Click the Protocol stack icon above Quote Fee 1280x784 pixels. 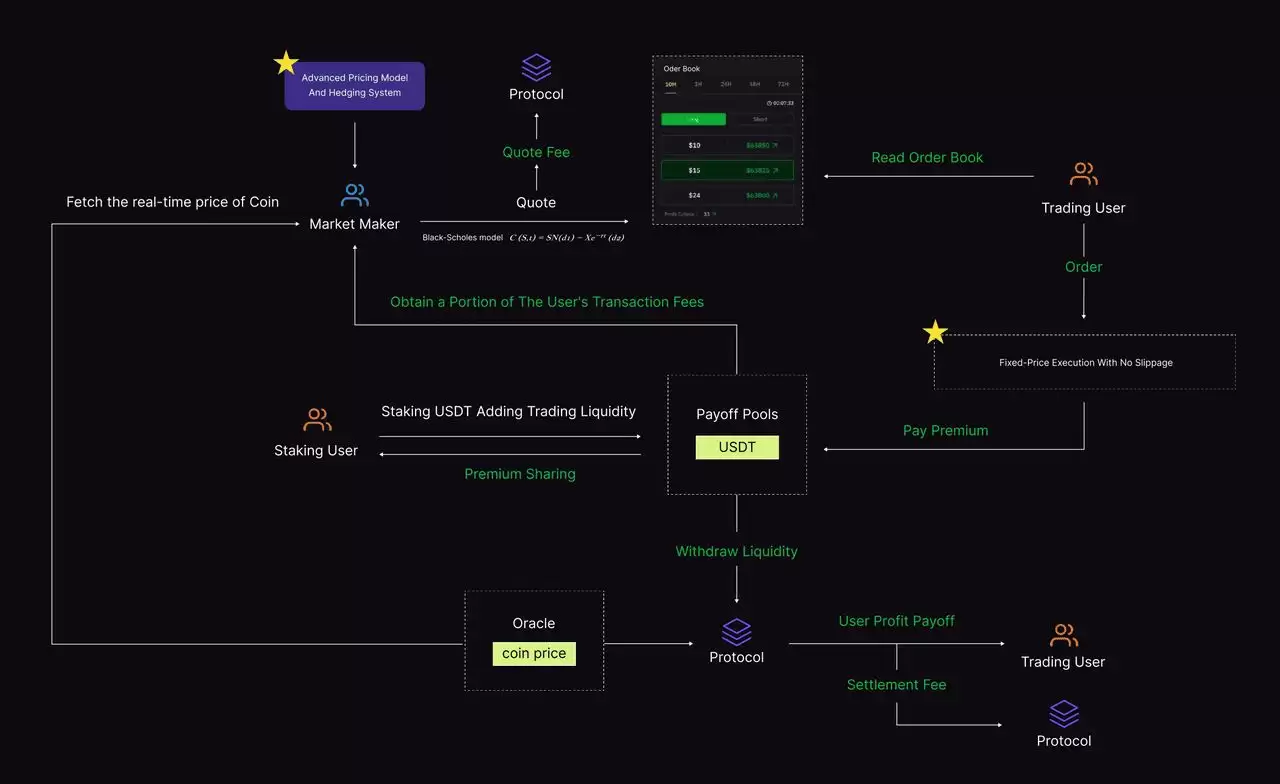tap(536, 67)
